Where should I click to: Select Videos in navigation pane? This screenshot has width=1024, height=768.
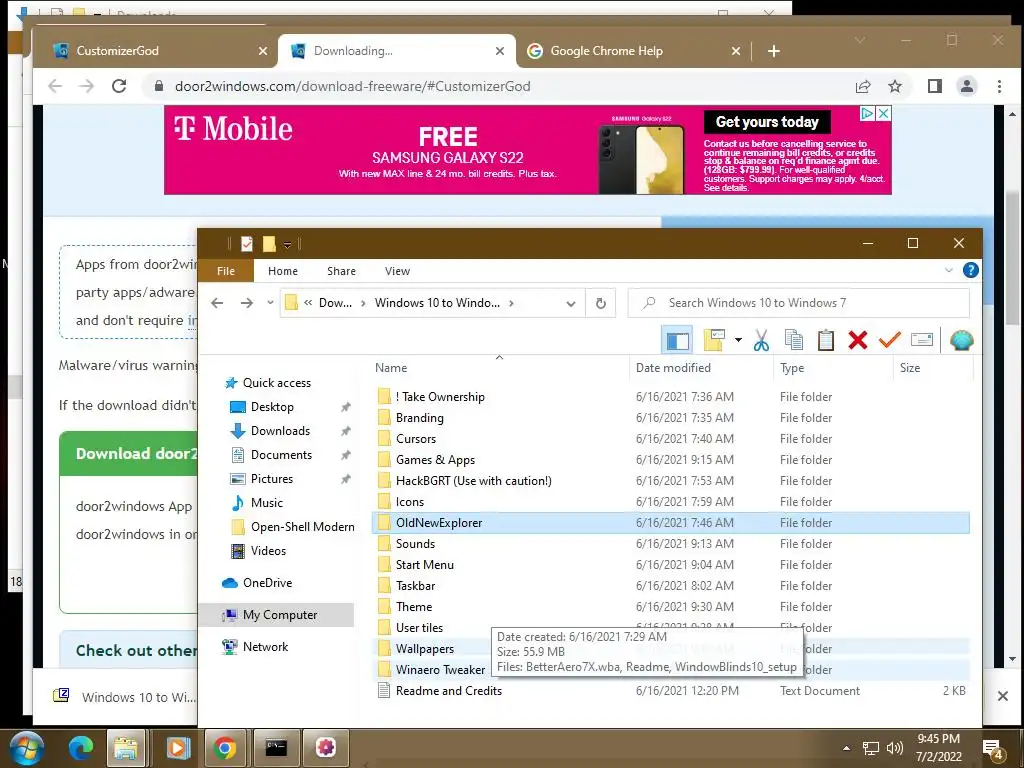[268, 551]
